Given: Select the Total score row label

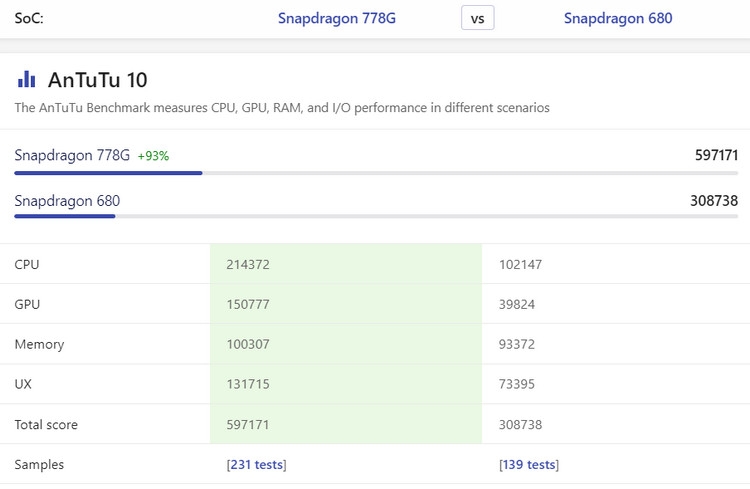Looking at the screenshot, I should [x=46, y=424].
